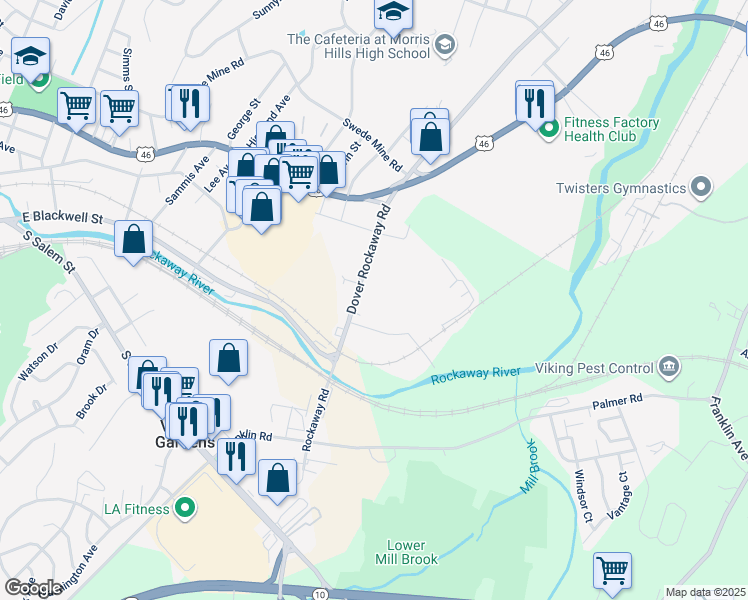
Task: Click the school marker at the top edge of the map
Action: [x=393, y=12]
